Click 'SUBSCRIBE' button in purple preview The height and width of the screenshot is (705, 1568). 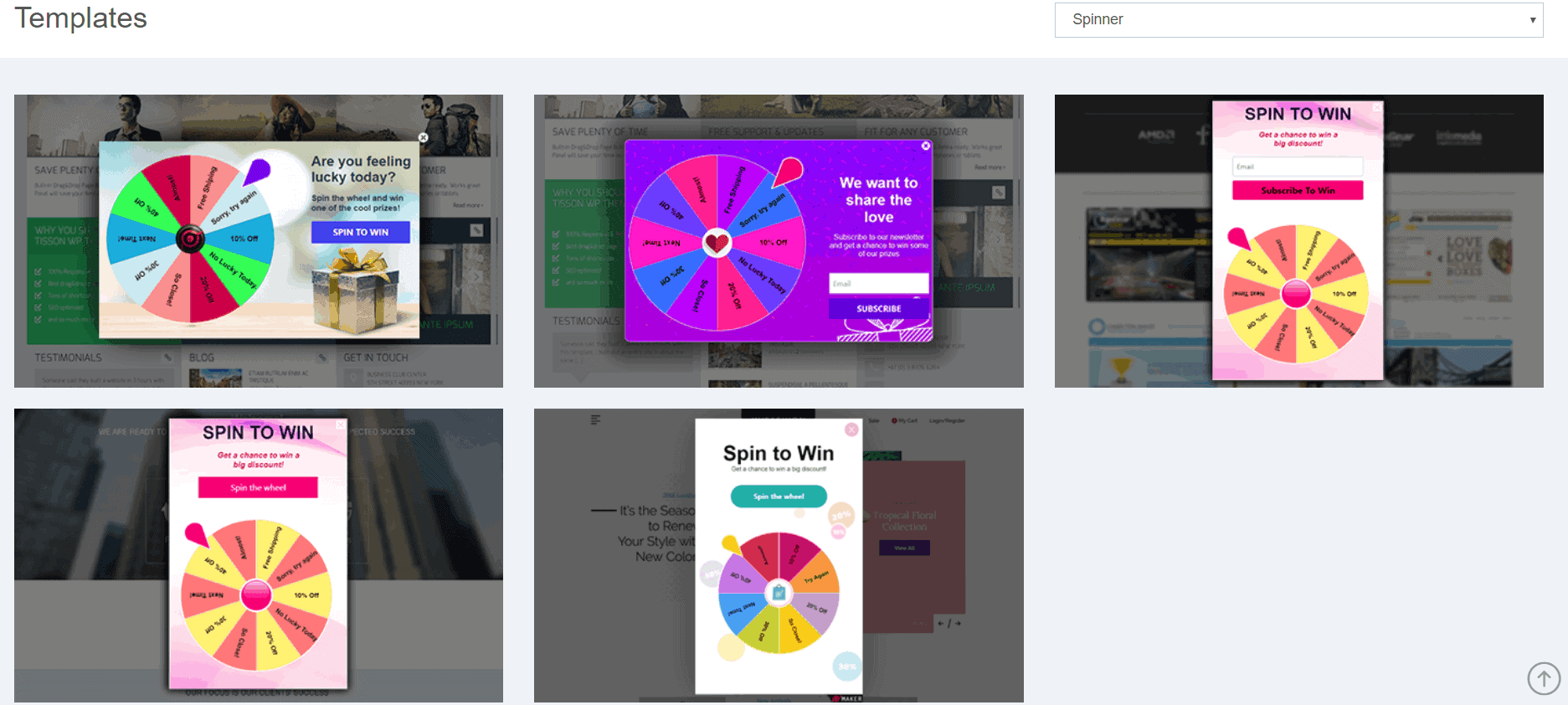click(x=879, y=309)
